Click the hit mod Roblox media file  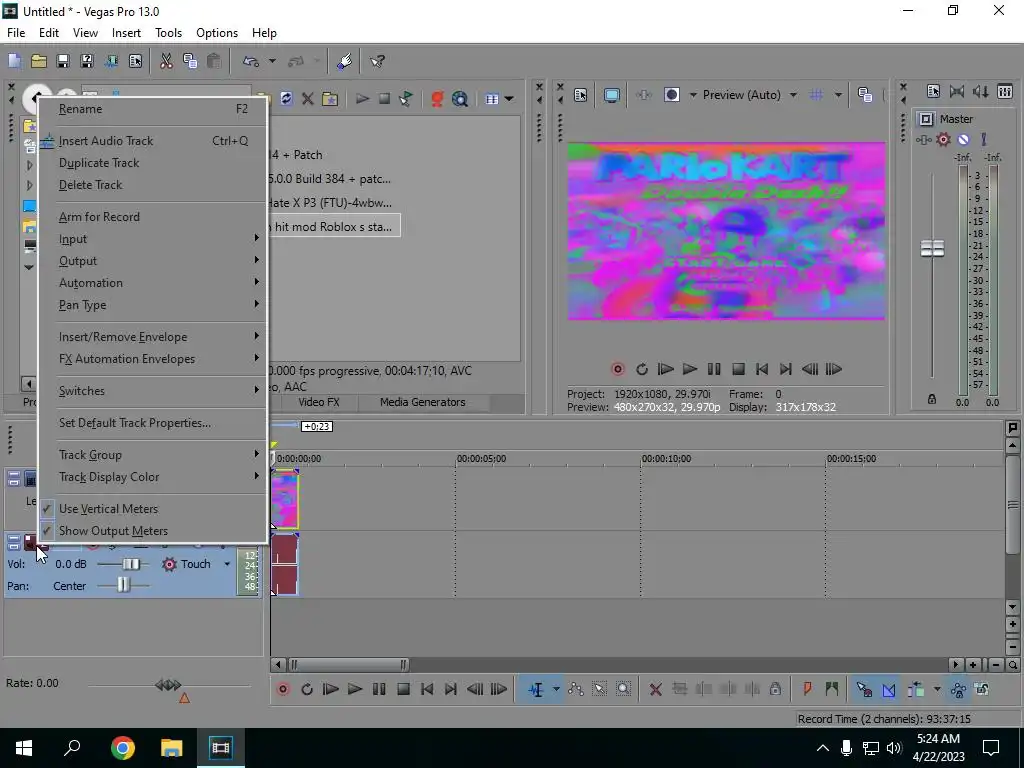pos(334,227)
